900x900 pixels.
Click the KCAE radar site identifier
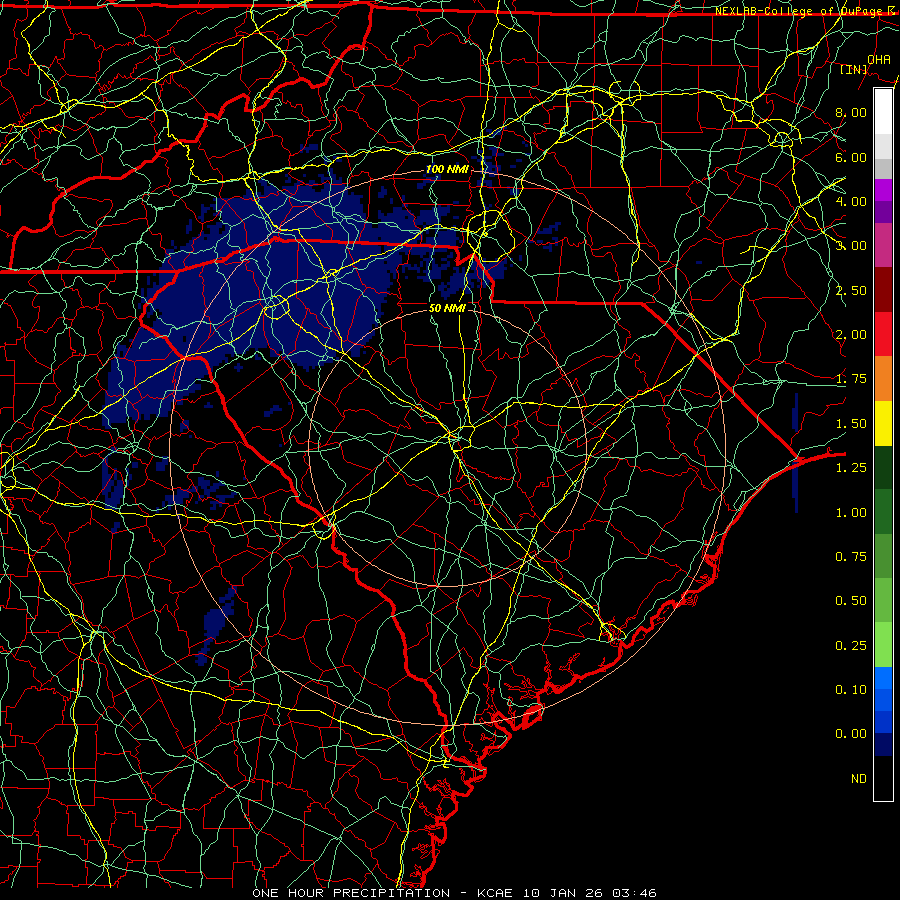click(495, 893)
